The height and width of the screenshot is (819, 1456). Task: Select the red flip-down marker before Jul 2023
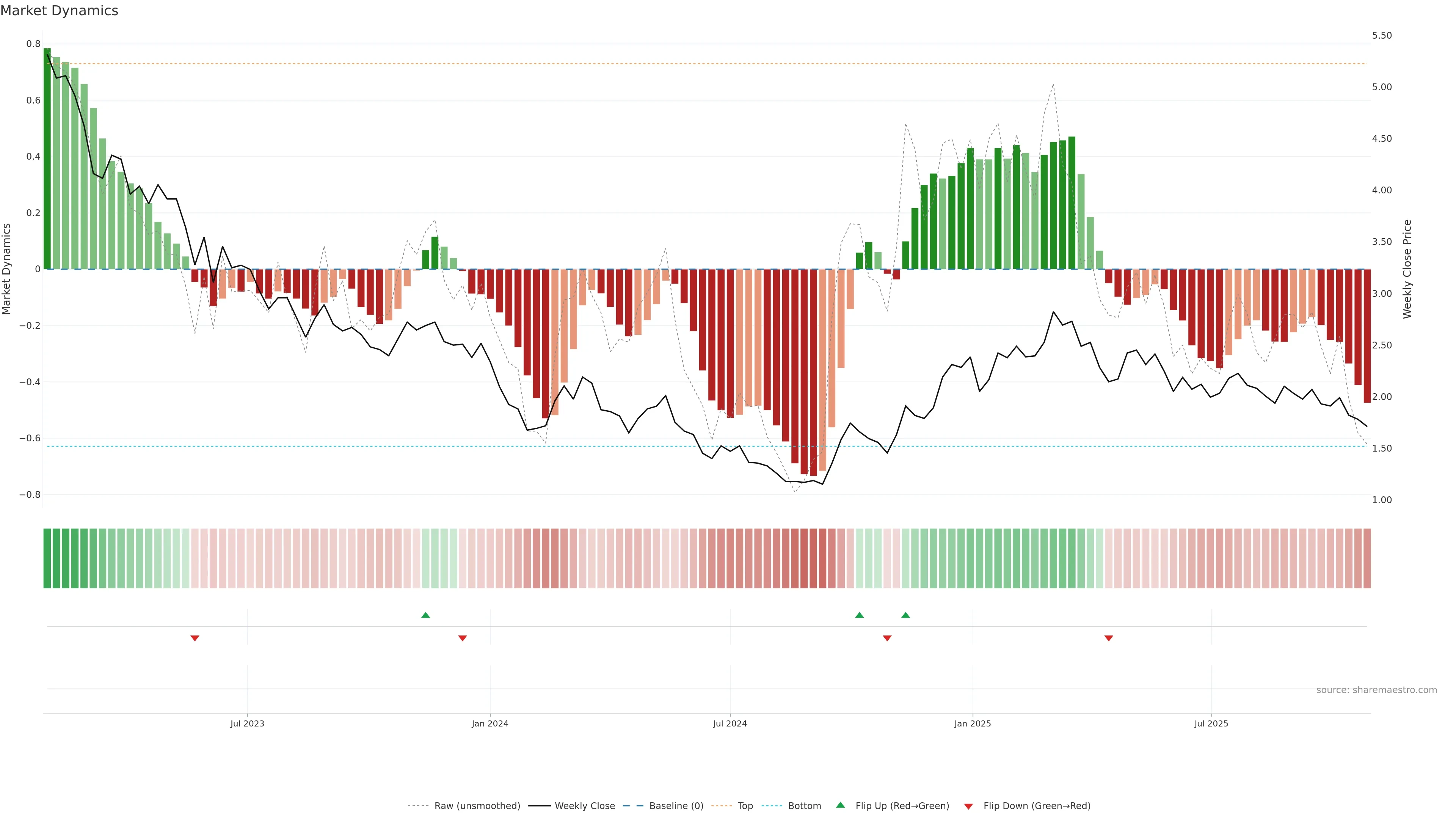coord(195,638)
